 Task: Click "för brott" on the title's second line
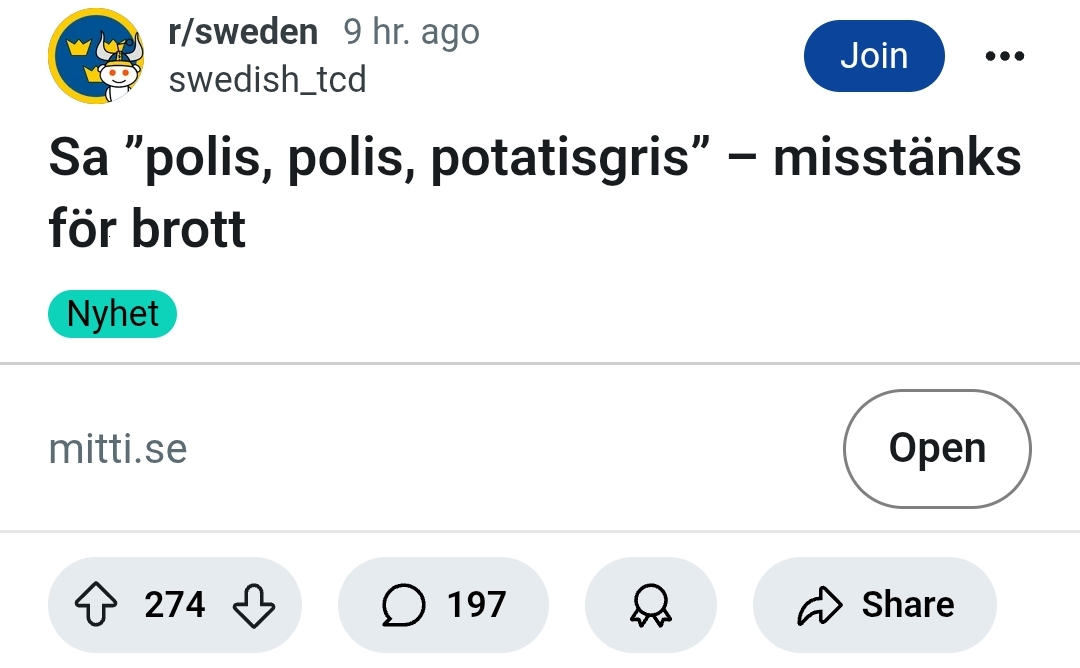(x=147, y=231)
